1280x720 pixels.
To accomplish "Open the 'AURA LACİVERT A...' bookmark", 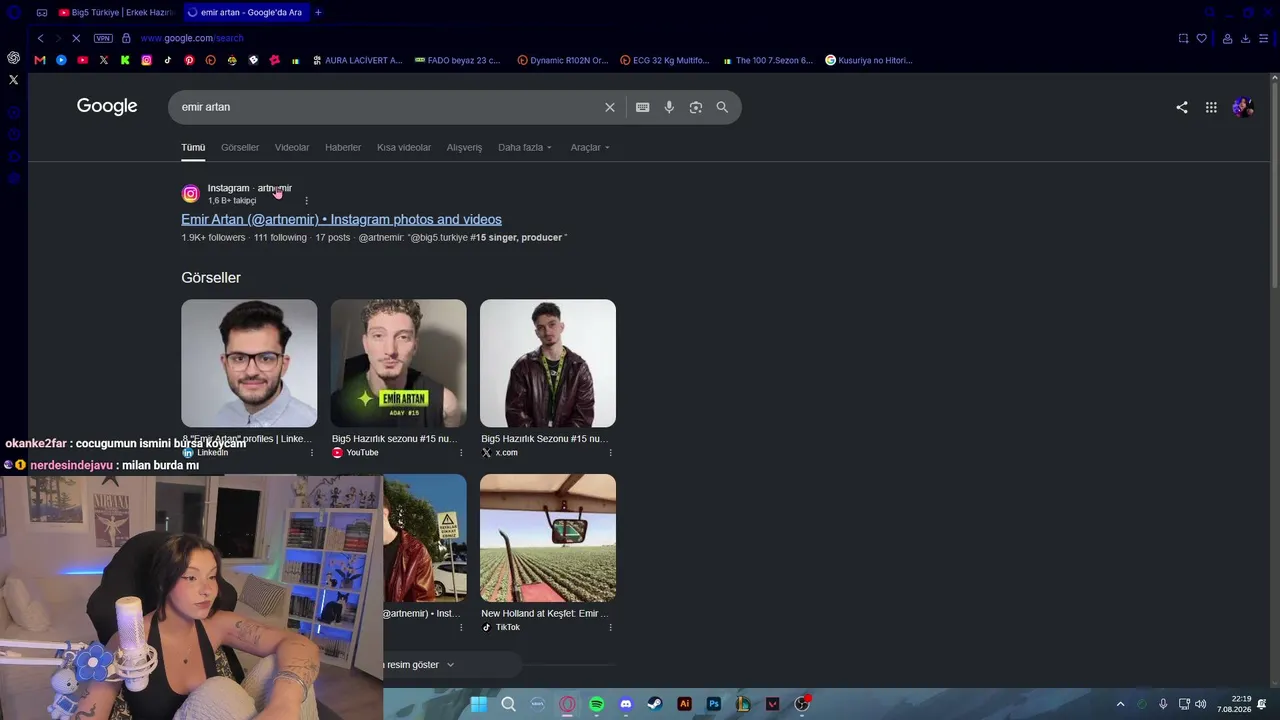I will (x=357, y=60).
